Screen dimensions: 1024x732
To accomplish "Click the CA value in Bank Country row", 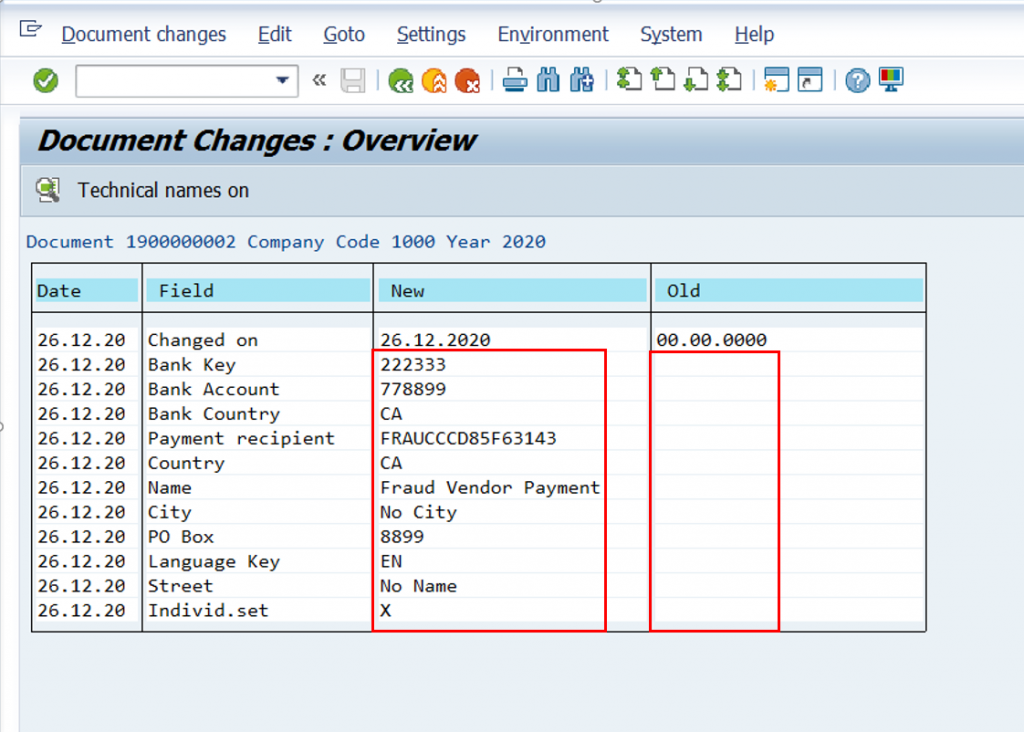I will click(391, 413).
